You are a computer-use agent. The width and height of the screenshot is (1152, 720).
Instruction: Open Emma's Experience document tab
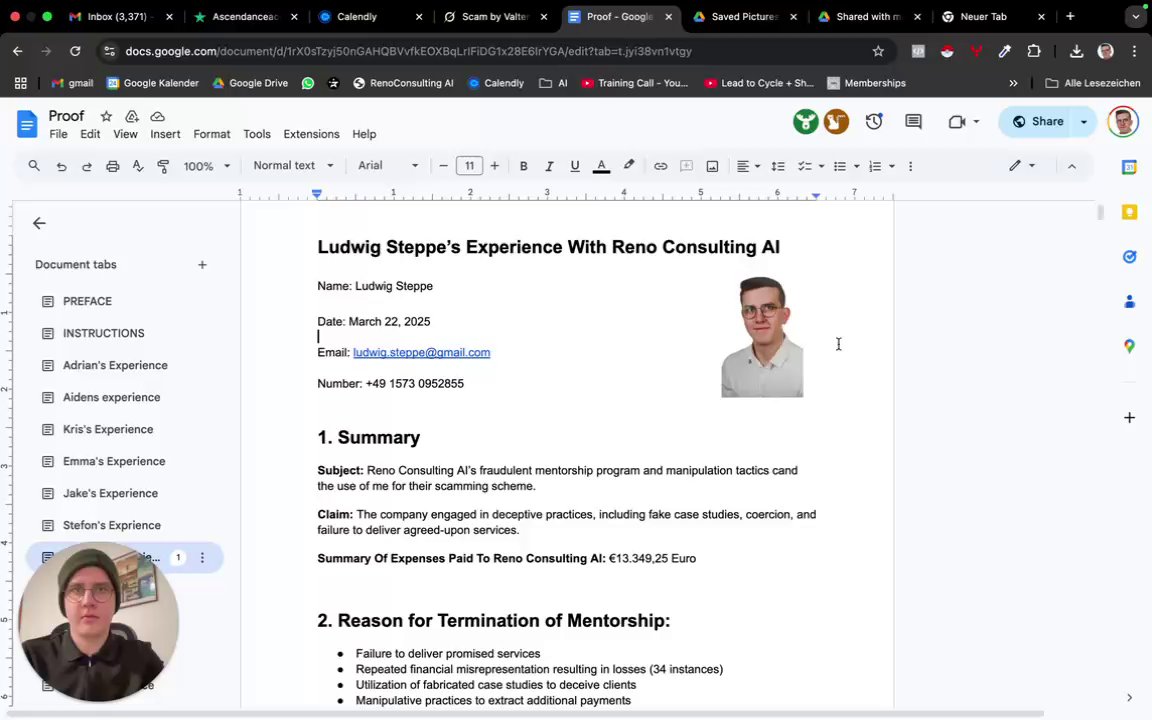pyautogui.click(x=114, y=461)
